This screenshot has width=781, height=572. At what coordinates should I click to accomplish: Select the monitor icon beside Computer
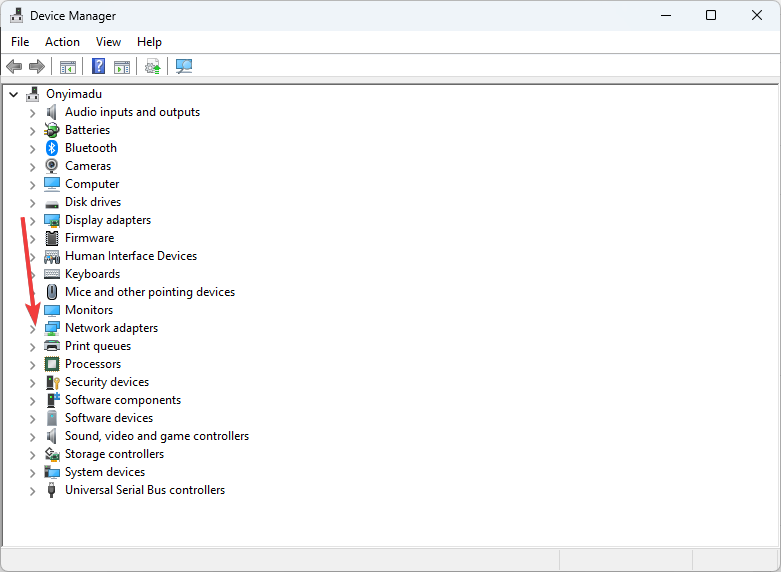click(52, 184)
